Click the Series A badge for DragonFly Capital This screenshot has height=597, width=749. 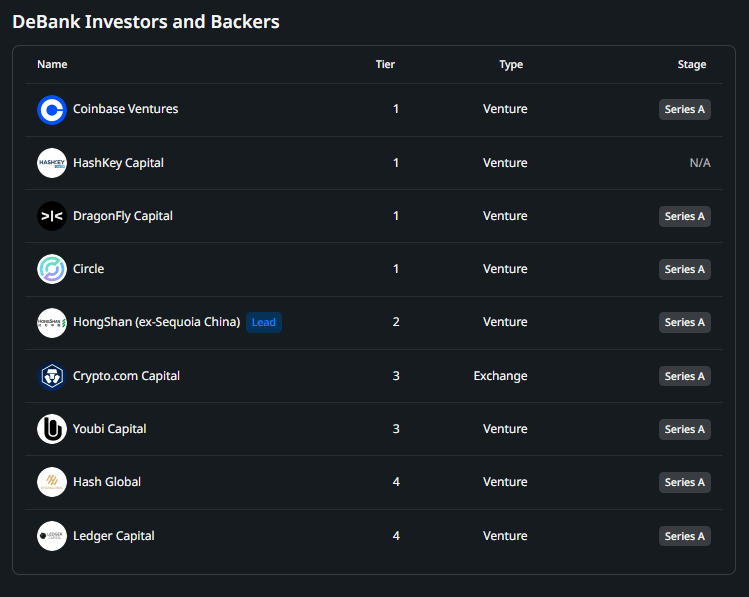685,216
